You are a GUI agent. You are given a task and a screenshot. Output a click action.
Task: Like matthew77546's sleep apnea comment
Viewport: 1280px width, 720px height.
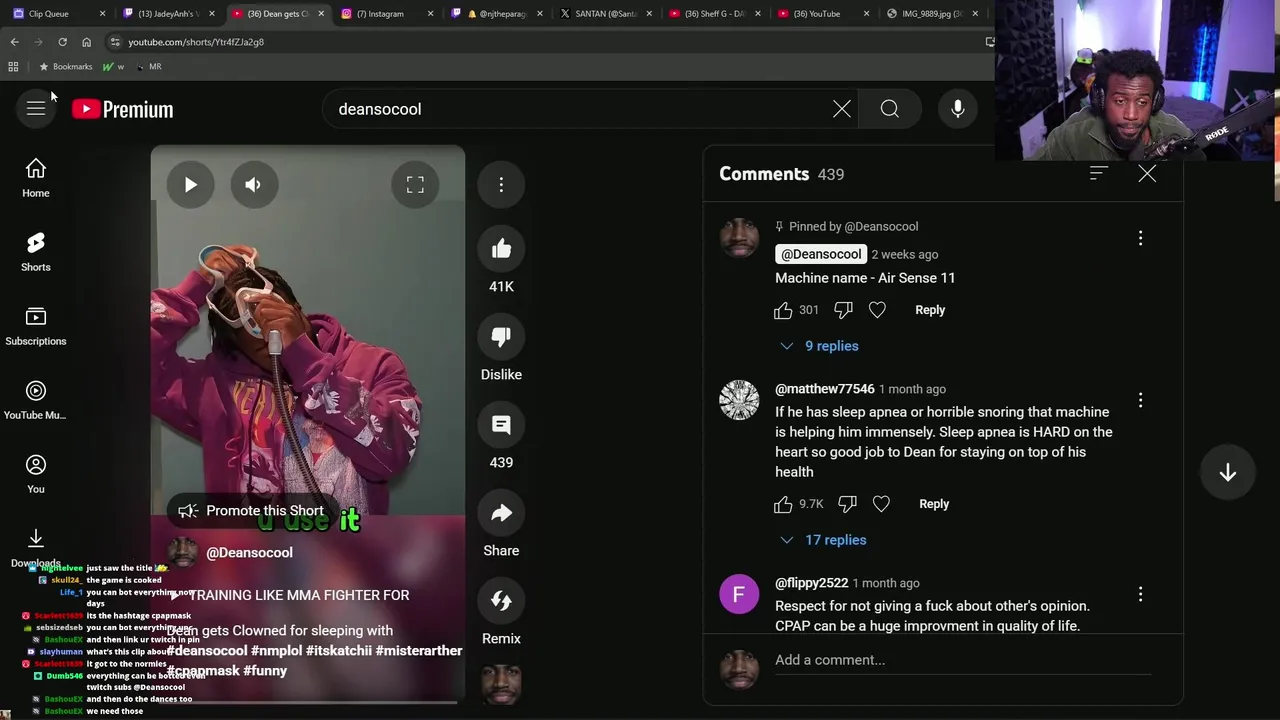coord(783,504)
